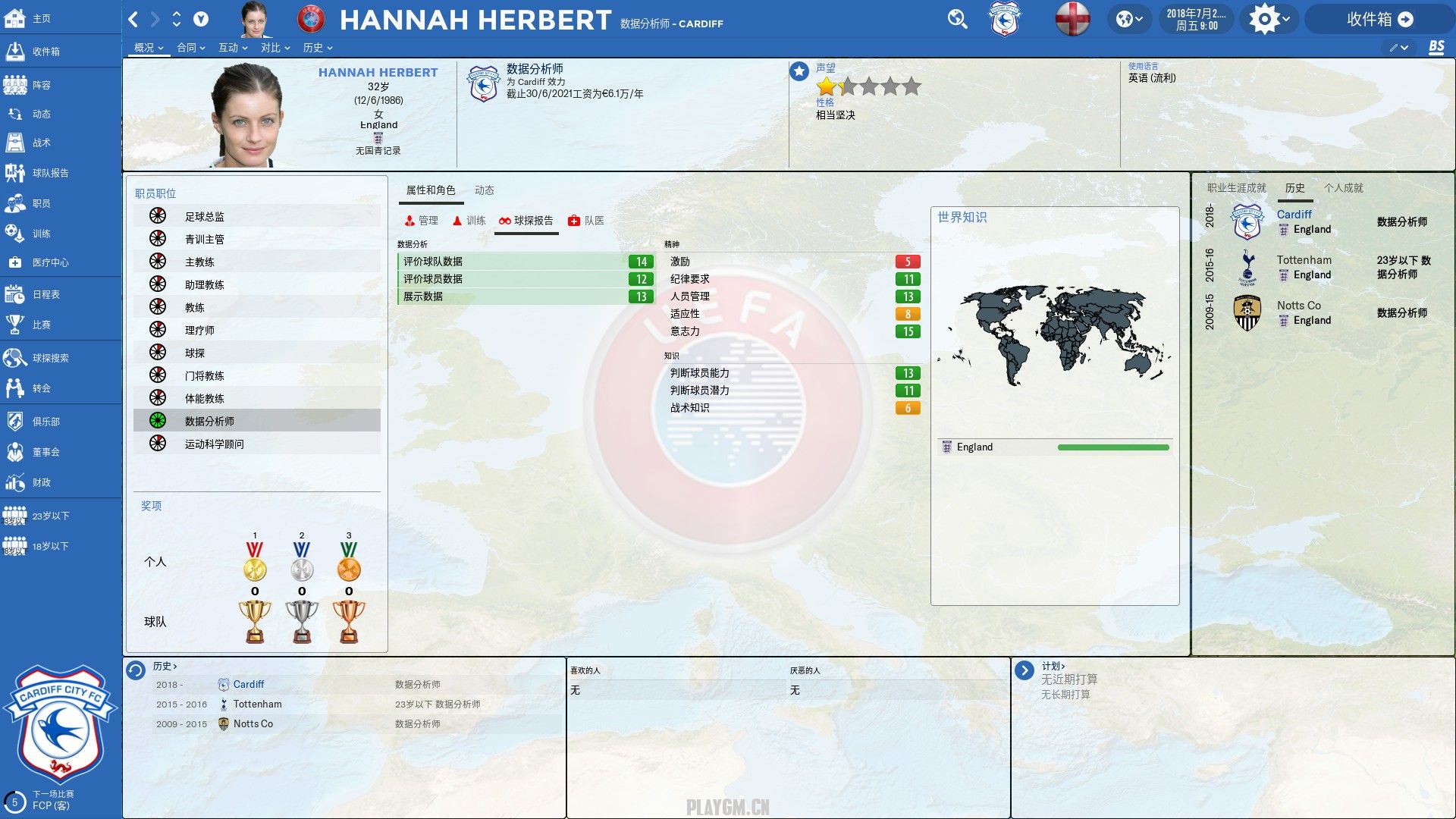Viewport: 1456px width, 819px height.
Task: Select the 球探 role indicator
Action: (158, 353)
